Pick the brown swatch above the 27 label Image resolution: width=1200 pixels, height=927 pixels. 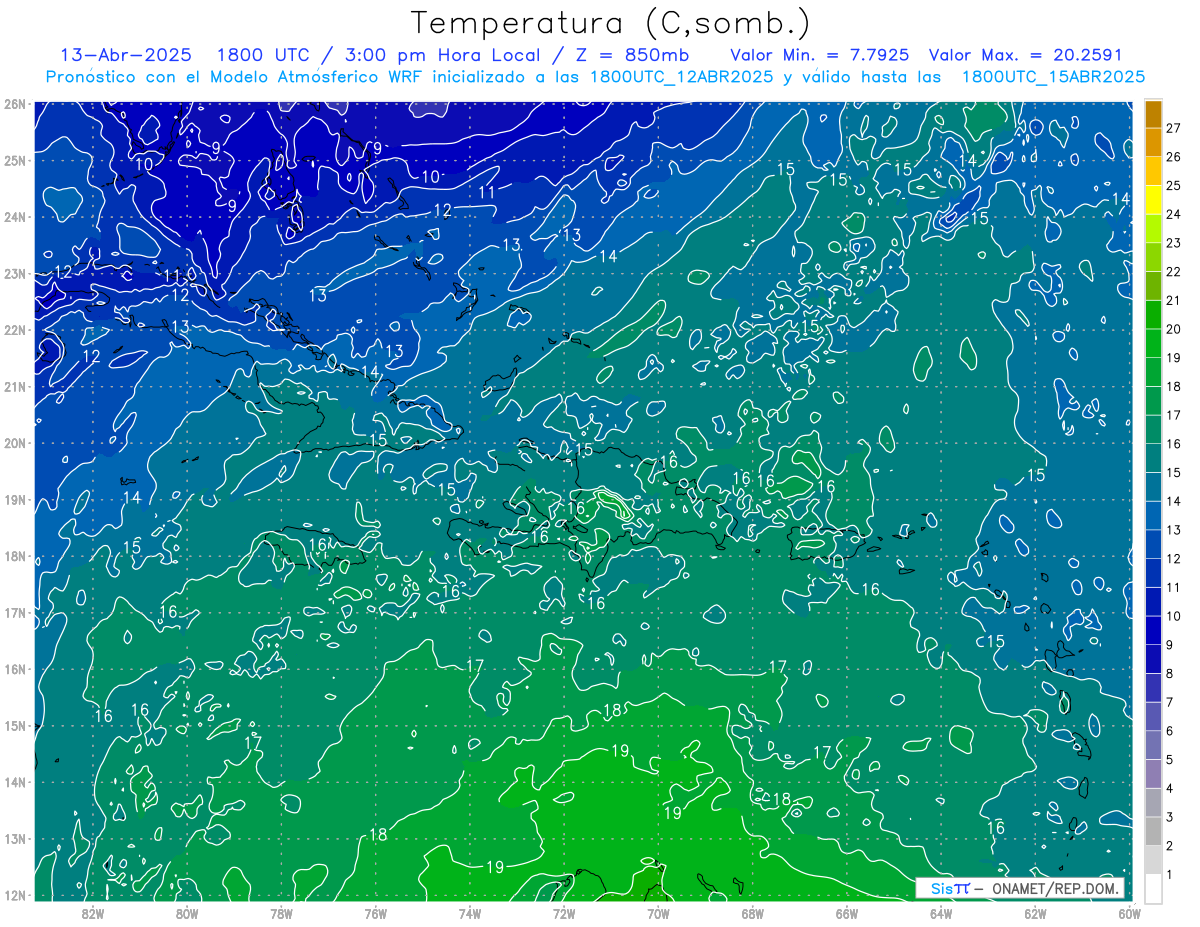click(x=1153, y=114)
